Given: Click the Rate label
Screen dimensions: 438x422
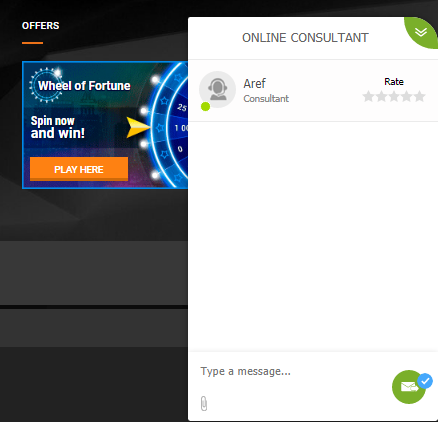Looking at the screenshot, I should 394,82.
